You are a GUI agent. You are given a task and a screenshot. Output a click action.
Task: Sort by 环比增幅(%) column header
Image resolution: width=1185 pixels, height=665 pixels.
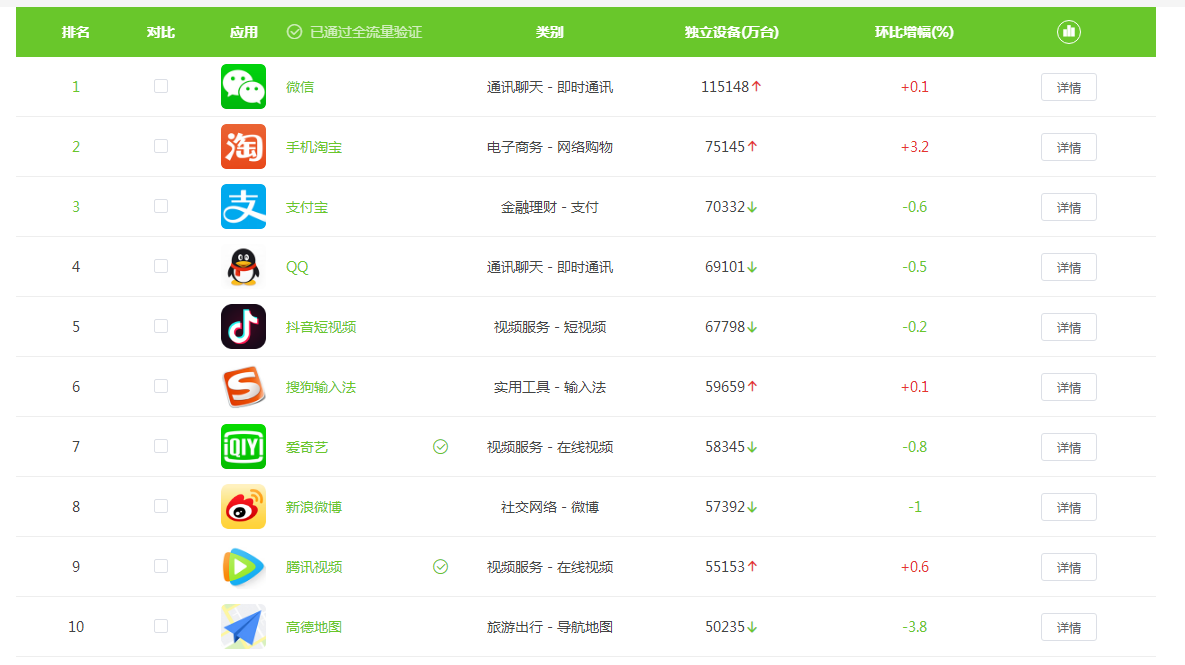tap(914, 32)
